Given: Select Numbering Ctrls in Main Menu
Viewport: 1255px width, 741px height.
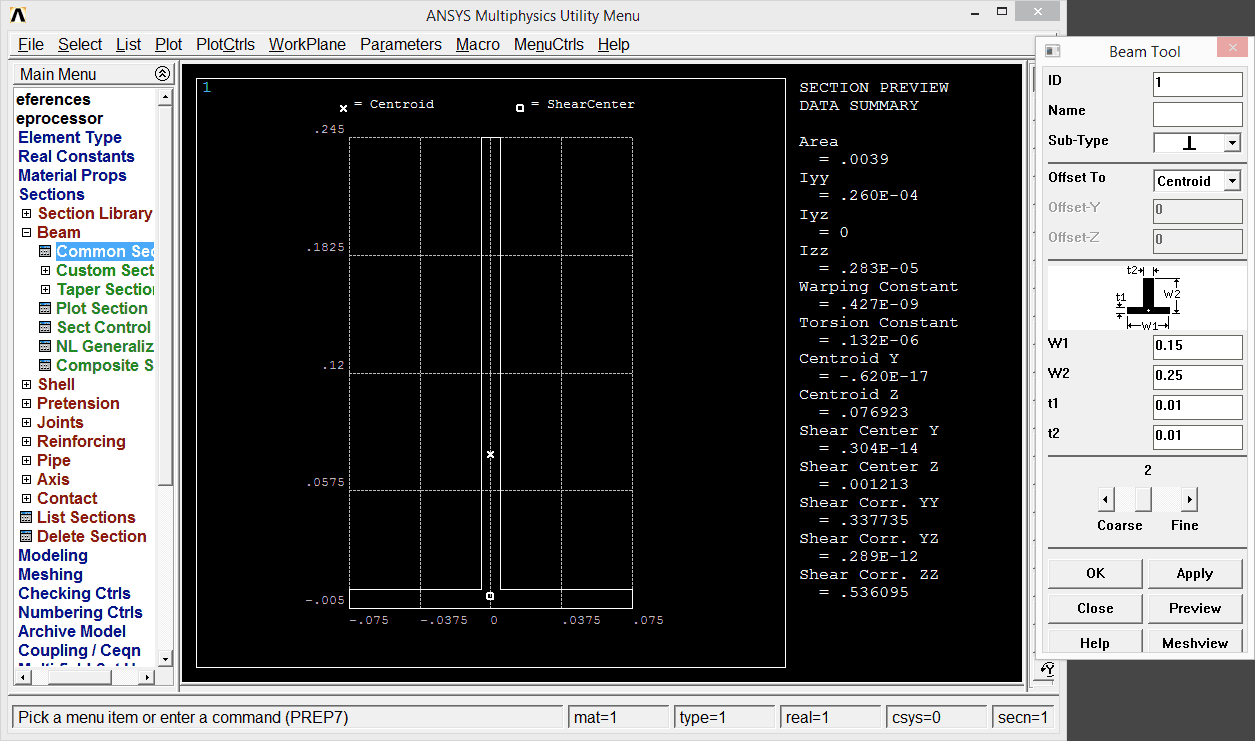Looking at the screenshot, I should point(80,613).
